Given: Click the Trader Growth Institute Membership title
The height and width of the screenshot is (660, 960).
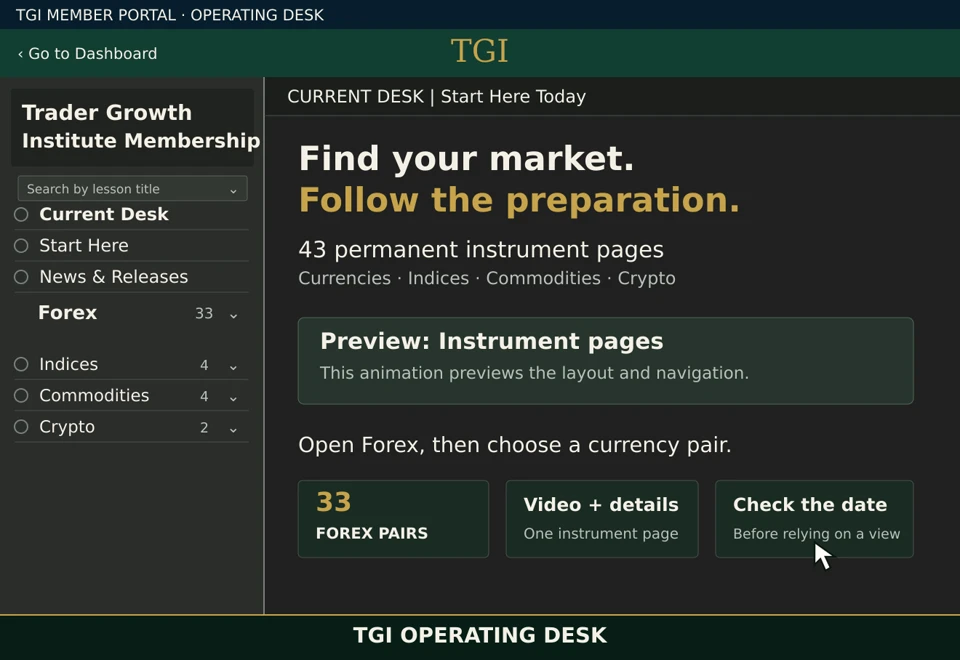Looking at the screenshot, I should pos(141,127).
